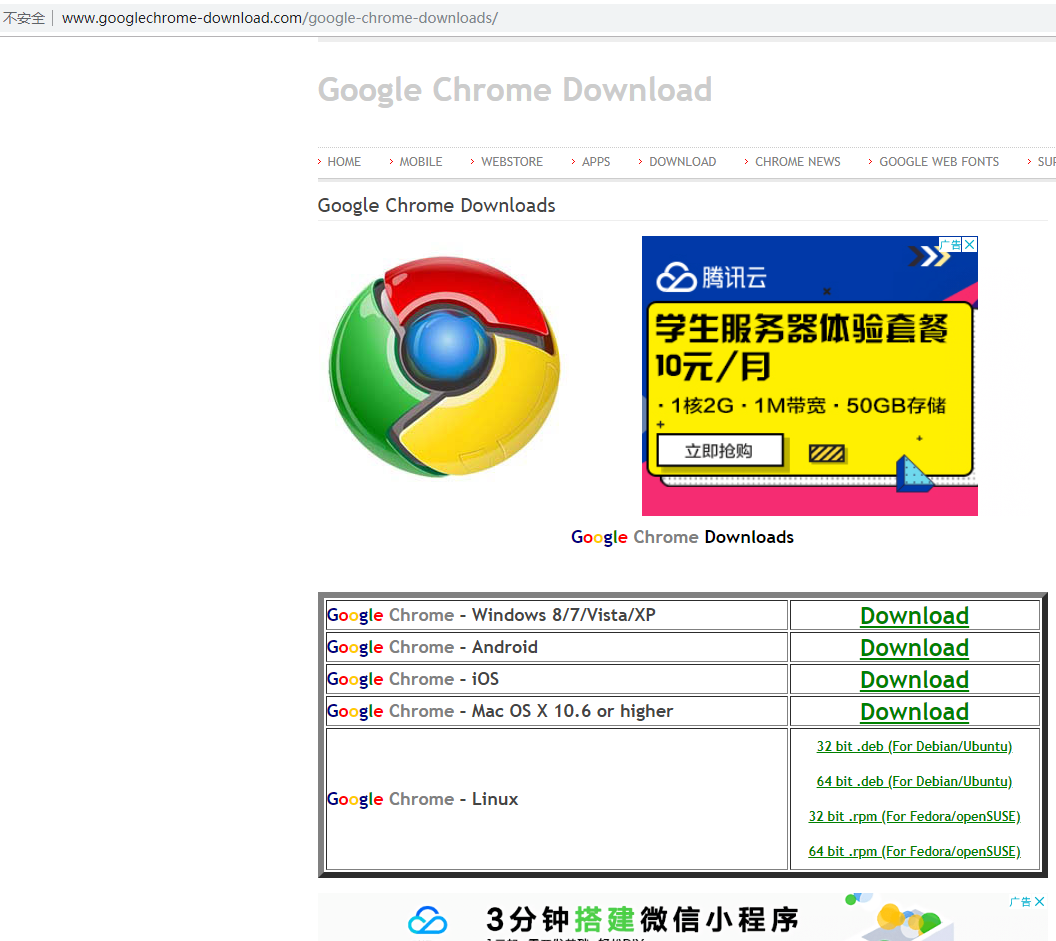Viewport: 1056px width, 941px height.
Task: Open the DOWNLOAD navigation item
Action: pyautogui.click(x=682, y=162)
